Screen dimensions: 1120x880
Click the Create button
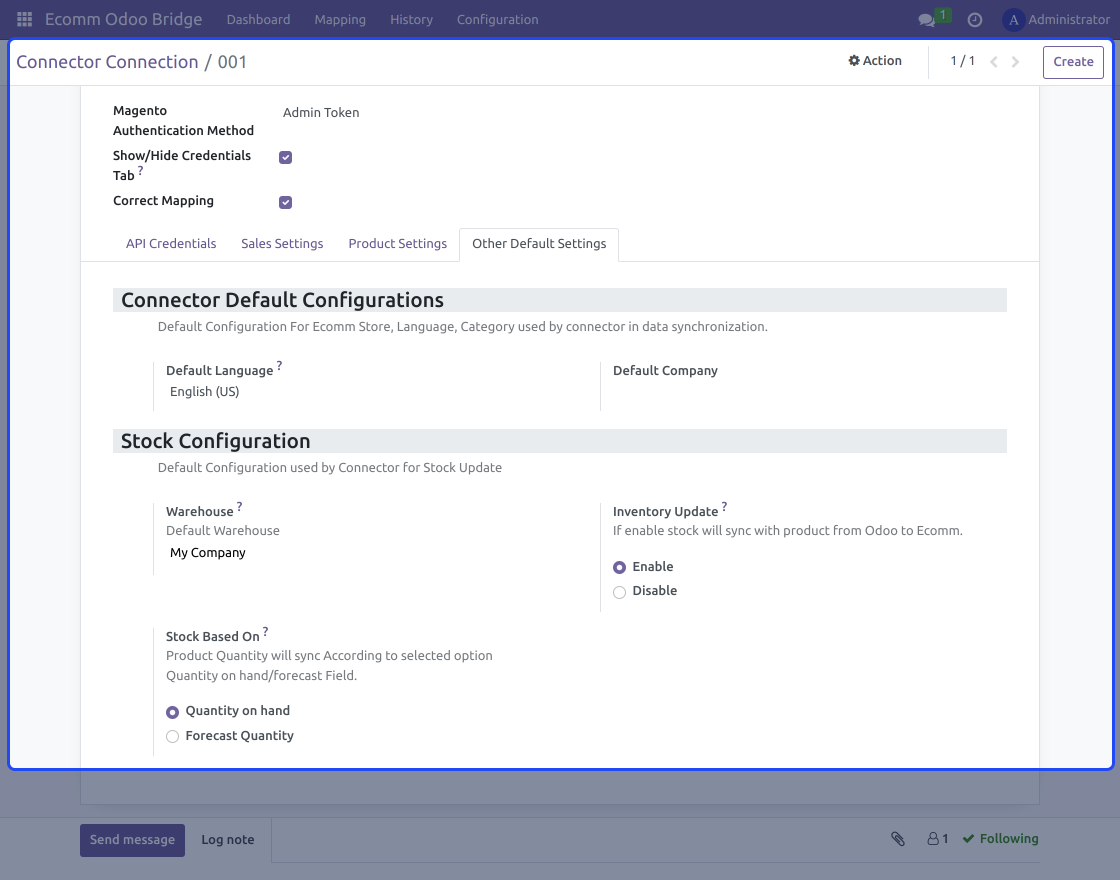(x=1073, y=61)
